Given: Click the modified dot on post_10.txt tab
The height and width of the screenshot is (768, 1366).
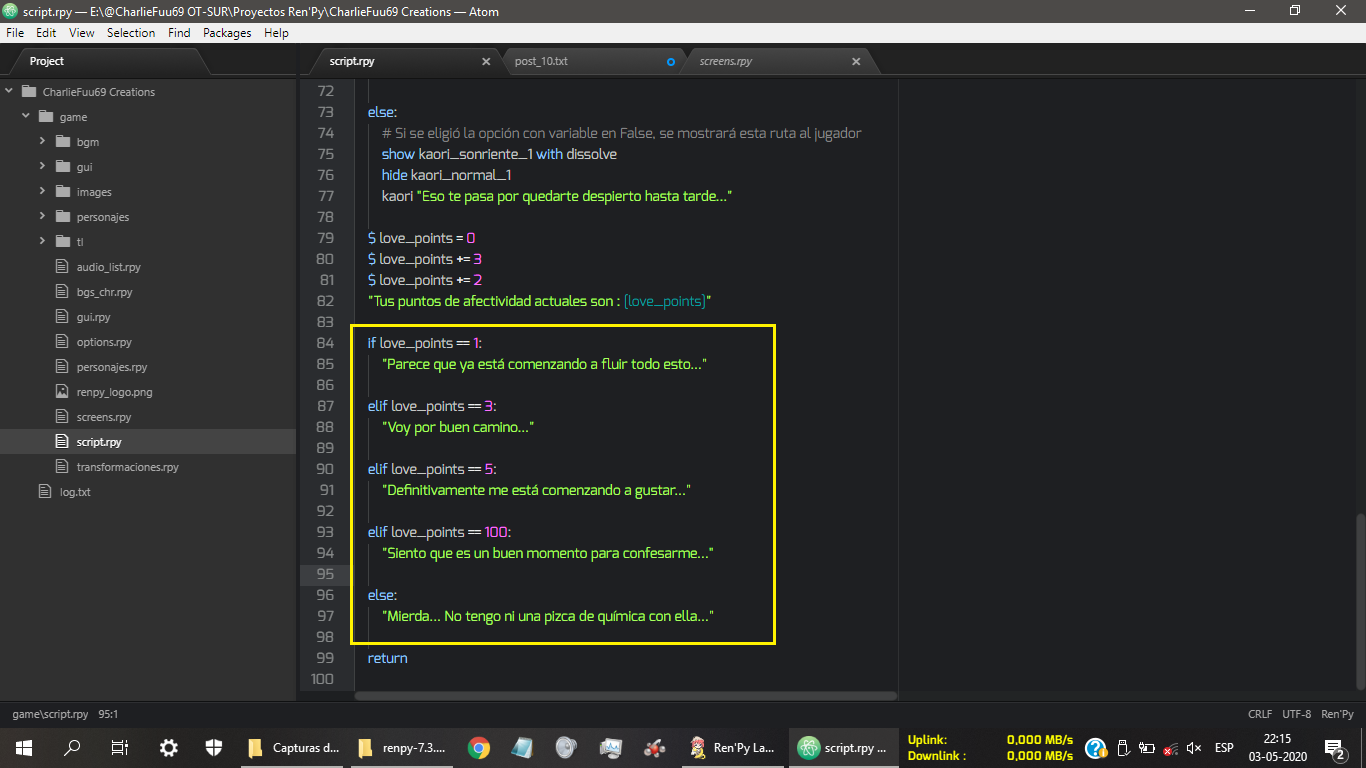Looking at the screenshot, I should [671, 62].
